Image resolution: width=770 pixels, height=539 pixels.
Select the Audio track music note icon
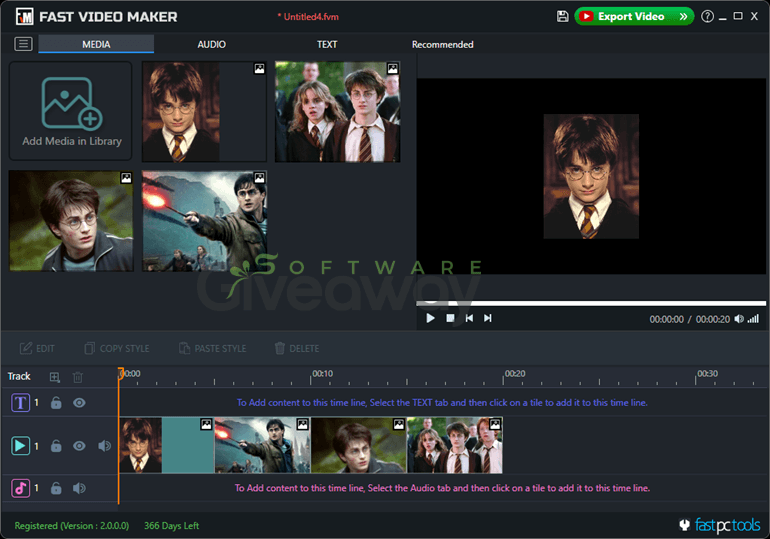tap(20, 488)
